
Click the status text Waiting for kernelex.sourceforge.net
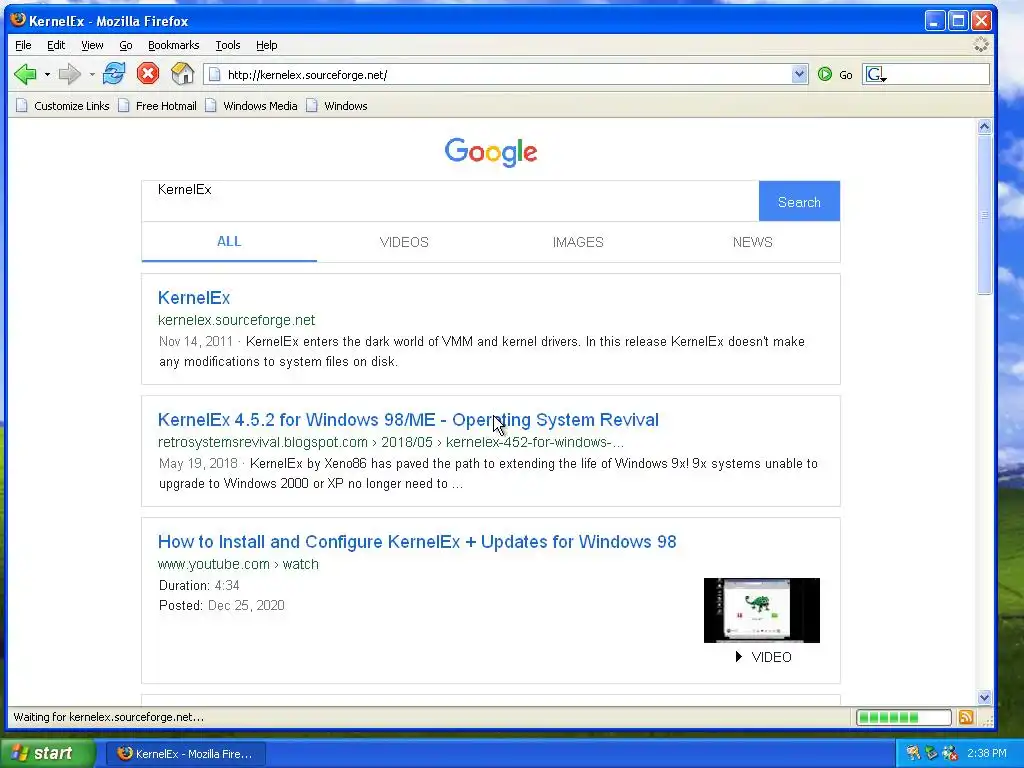108,717
